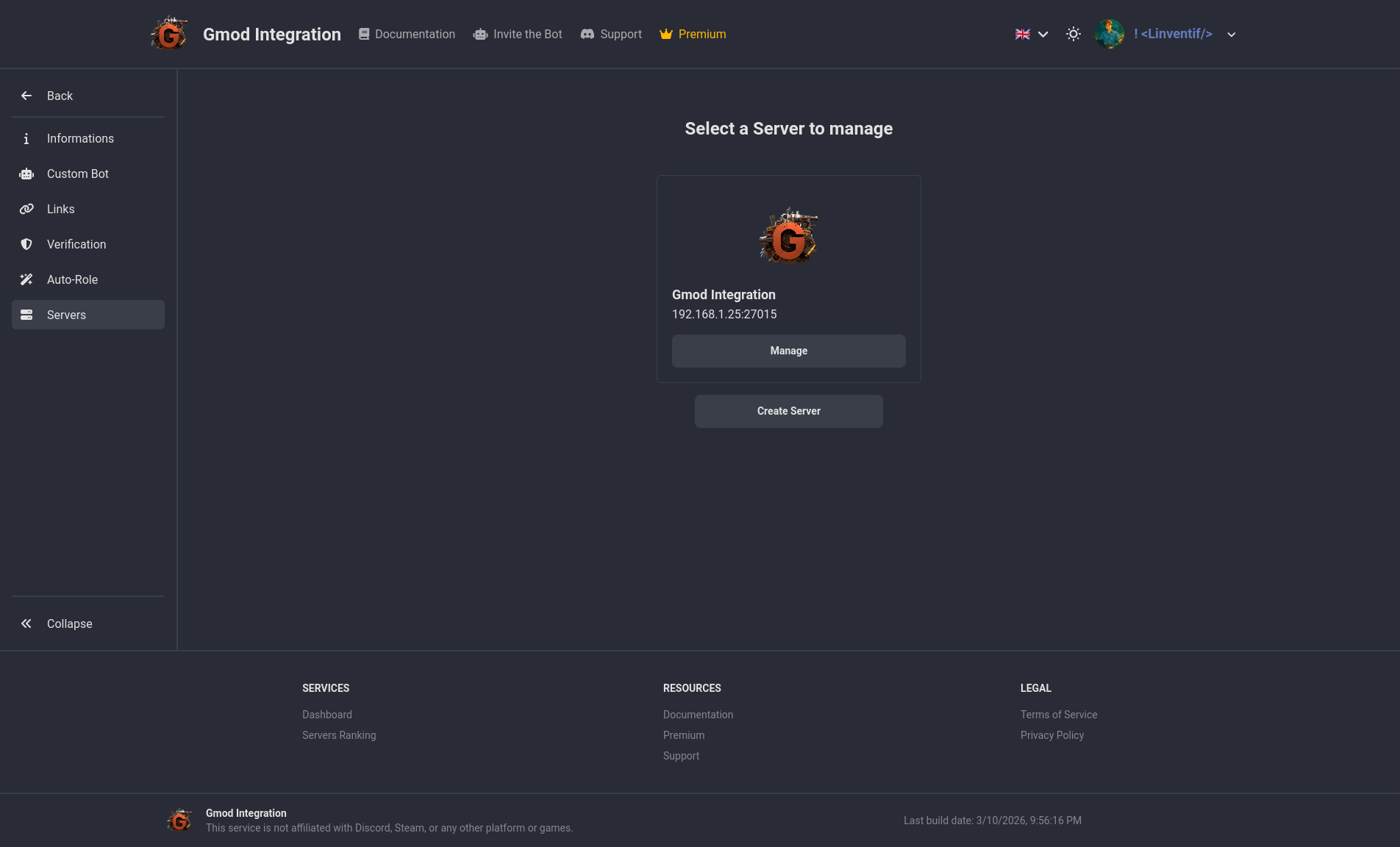Image resolution: width=1400 pixels, height=847 pixels.
Task: Click the Custom Bot robot icon
Action: pyautogui.click(x=26, y=174)
